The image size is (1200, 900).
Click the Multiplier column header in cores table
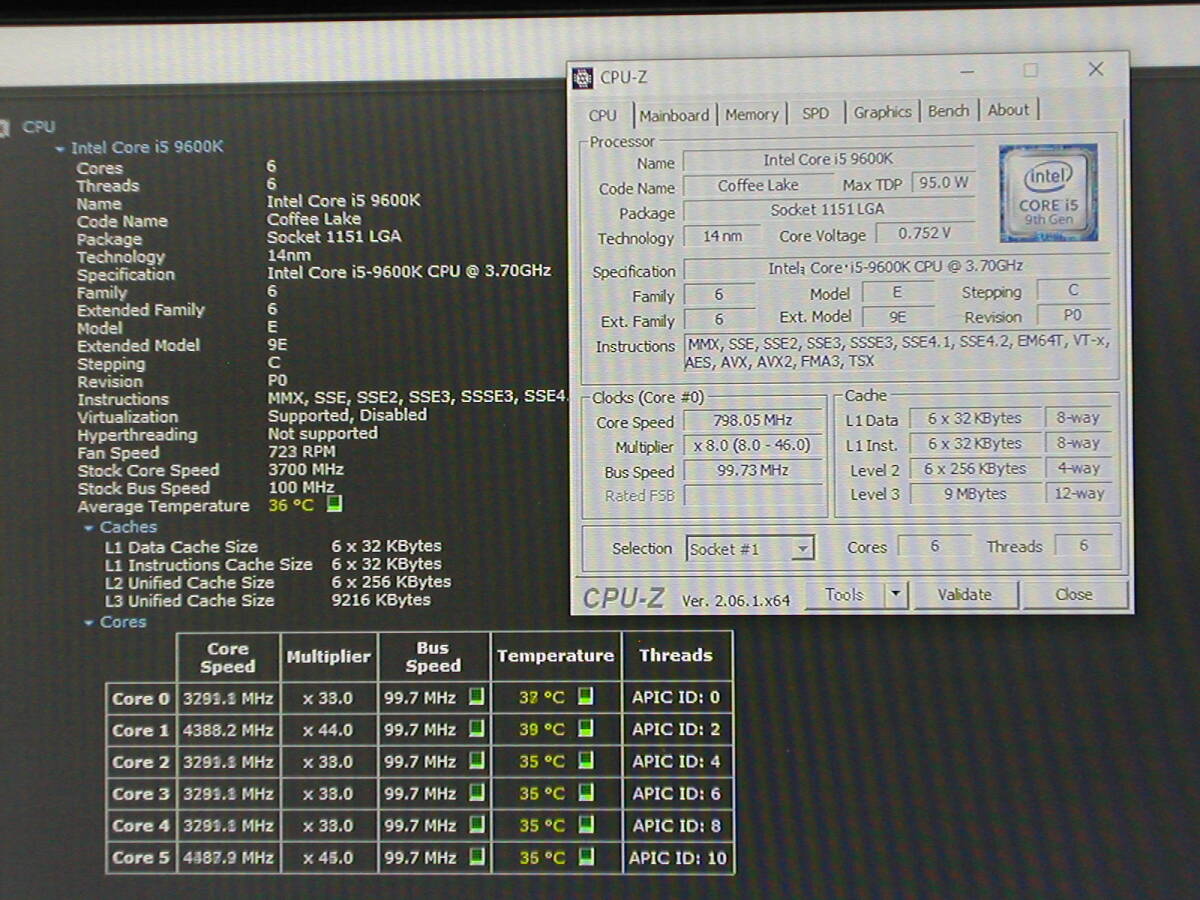[329, 657]
